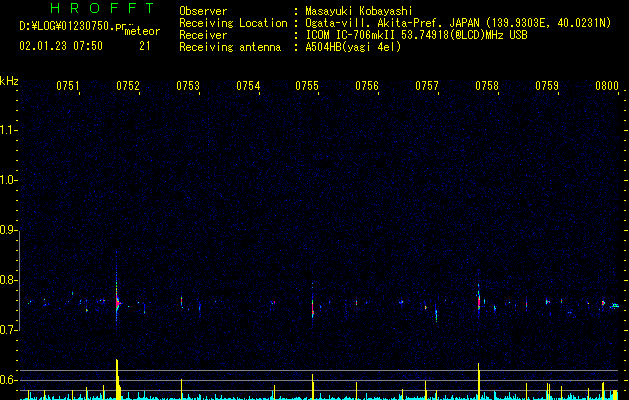Click the meteor echo streak at 0755

pyautogui.click(x=312, y=308)
